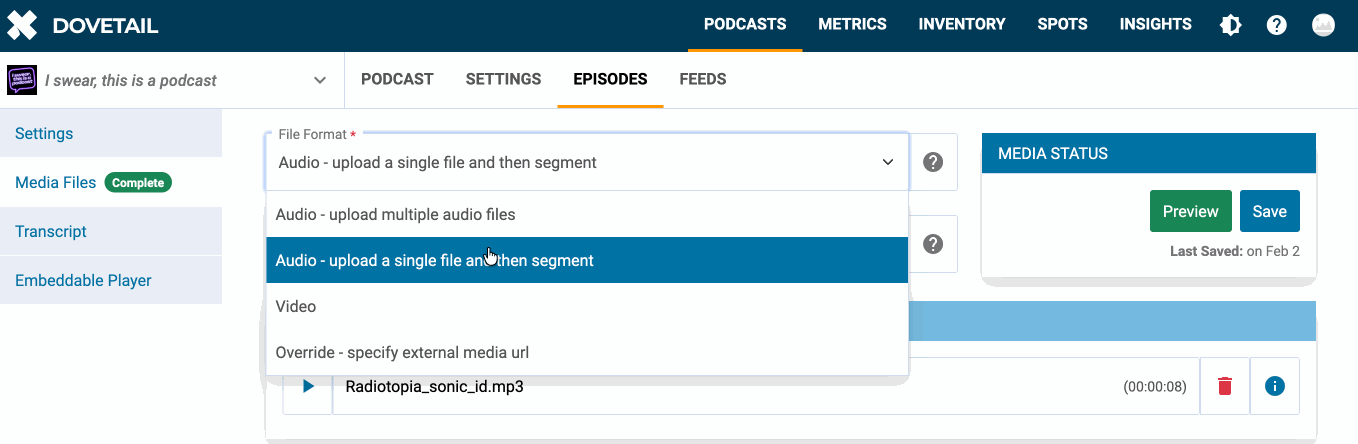This screenshot has height=444, width=1358.
Task: Click the green Preview button
Action: pyautogui.click(x=1190, y=211)
